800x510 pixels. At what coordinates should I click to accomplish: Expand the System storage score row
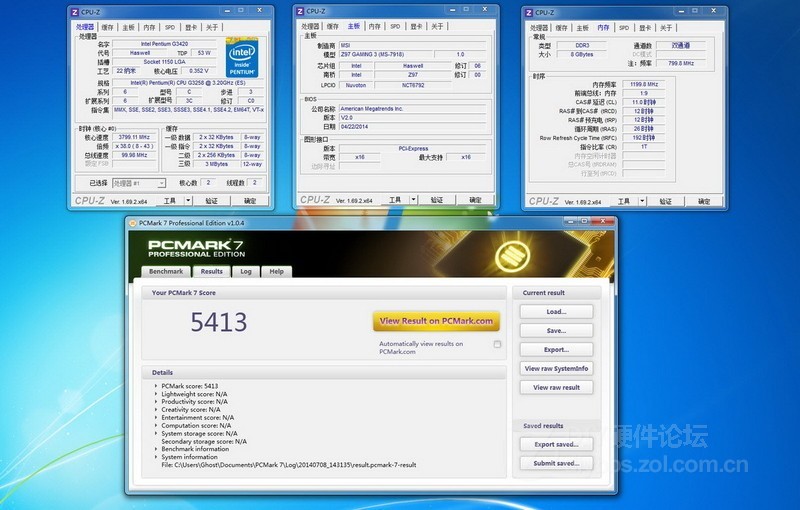(156, 434)
